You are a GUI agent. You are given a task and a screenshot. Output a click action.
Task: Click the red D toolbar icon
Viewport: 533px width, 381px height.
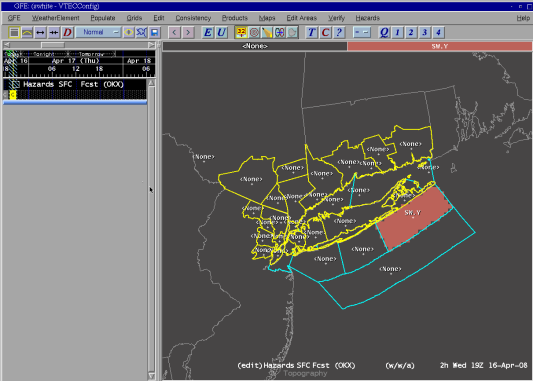pyautogui.click(x=67, y=32)
